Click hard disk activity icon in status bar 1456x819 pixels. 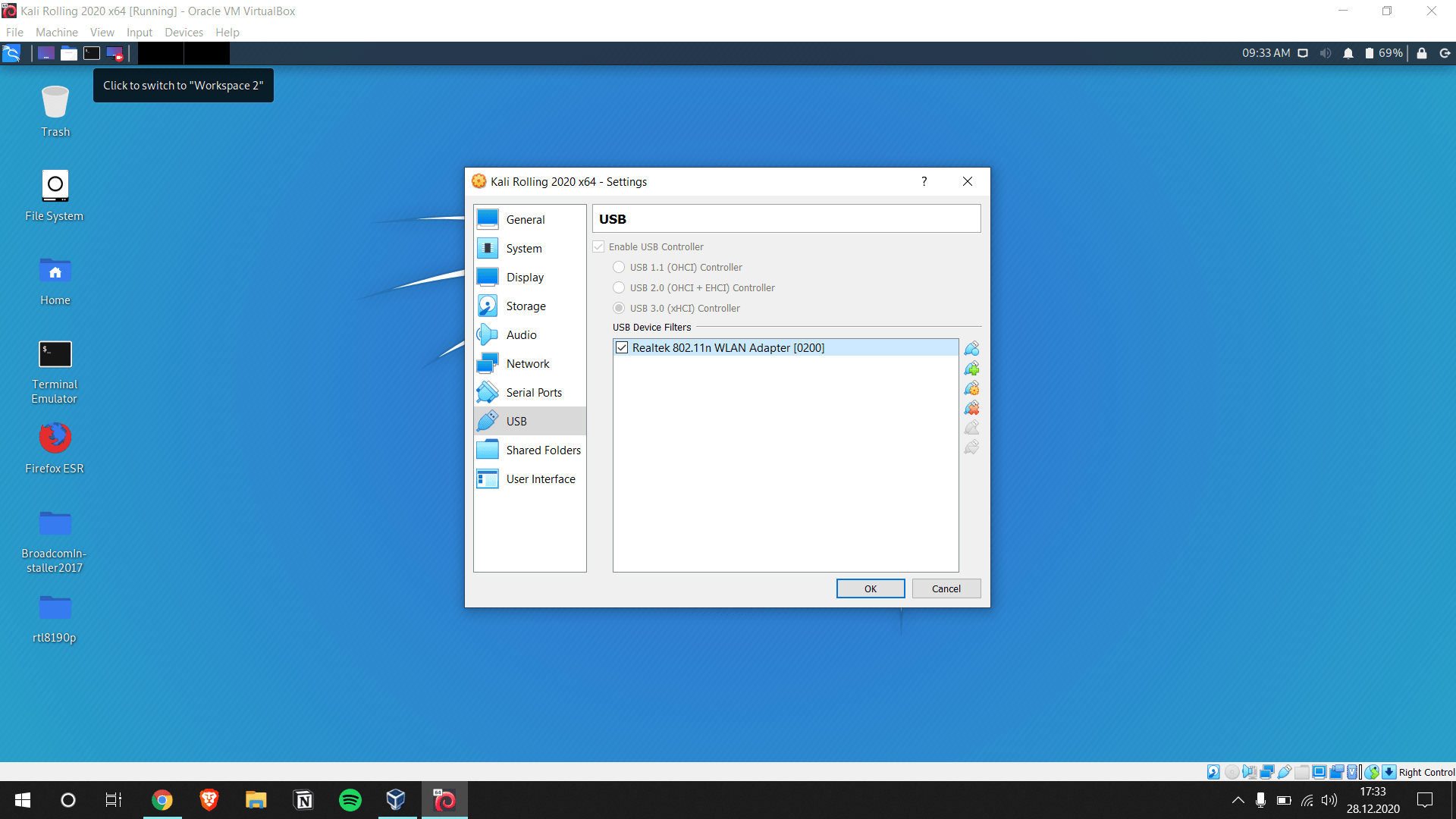1213,772
